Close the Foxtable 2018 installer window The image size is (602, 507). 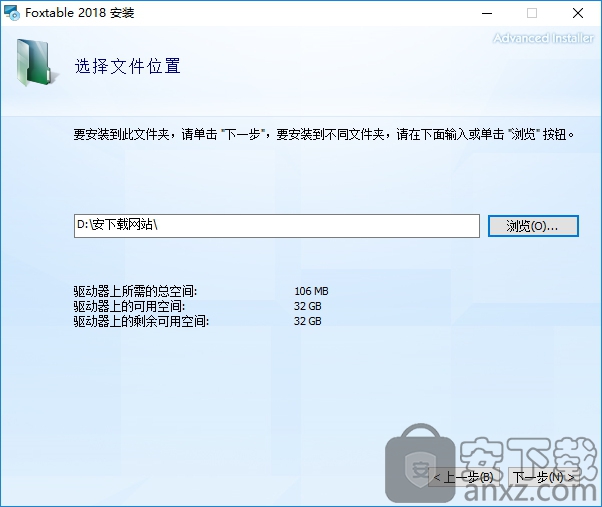tap(578, 13)
